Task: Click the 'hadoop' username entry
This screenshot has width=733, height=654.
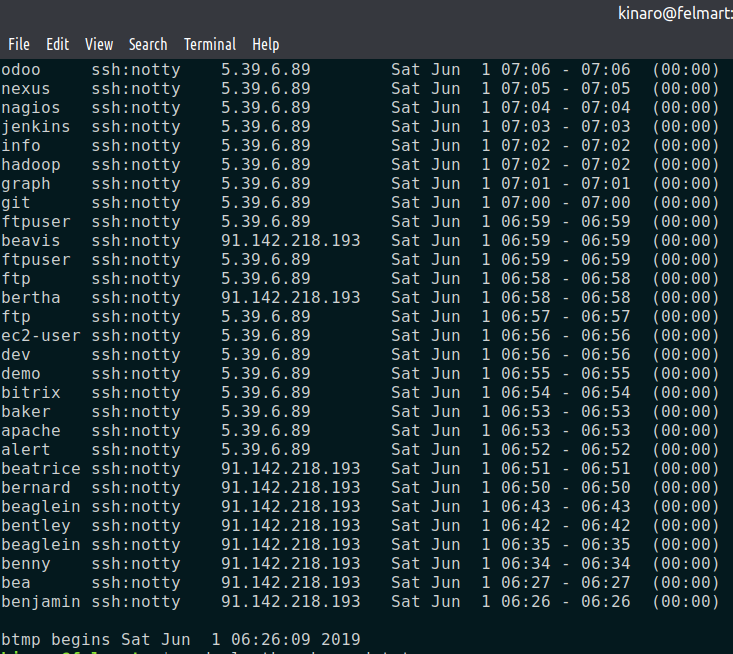Action: coord(31,165)
